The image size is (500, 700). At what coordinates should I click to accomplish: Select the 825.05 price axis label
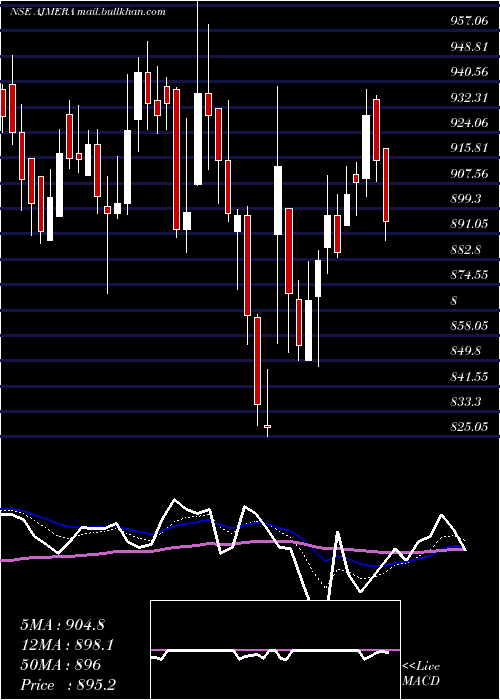tap(470, 428)
